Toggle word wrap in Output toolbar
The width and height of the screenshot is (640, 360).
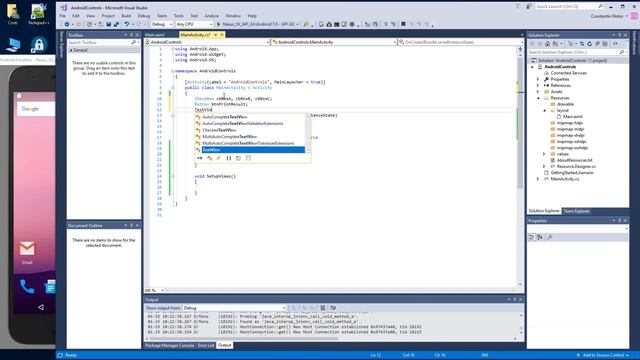pos(333,308)
